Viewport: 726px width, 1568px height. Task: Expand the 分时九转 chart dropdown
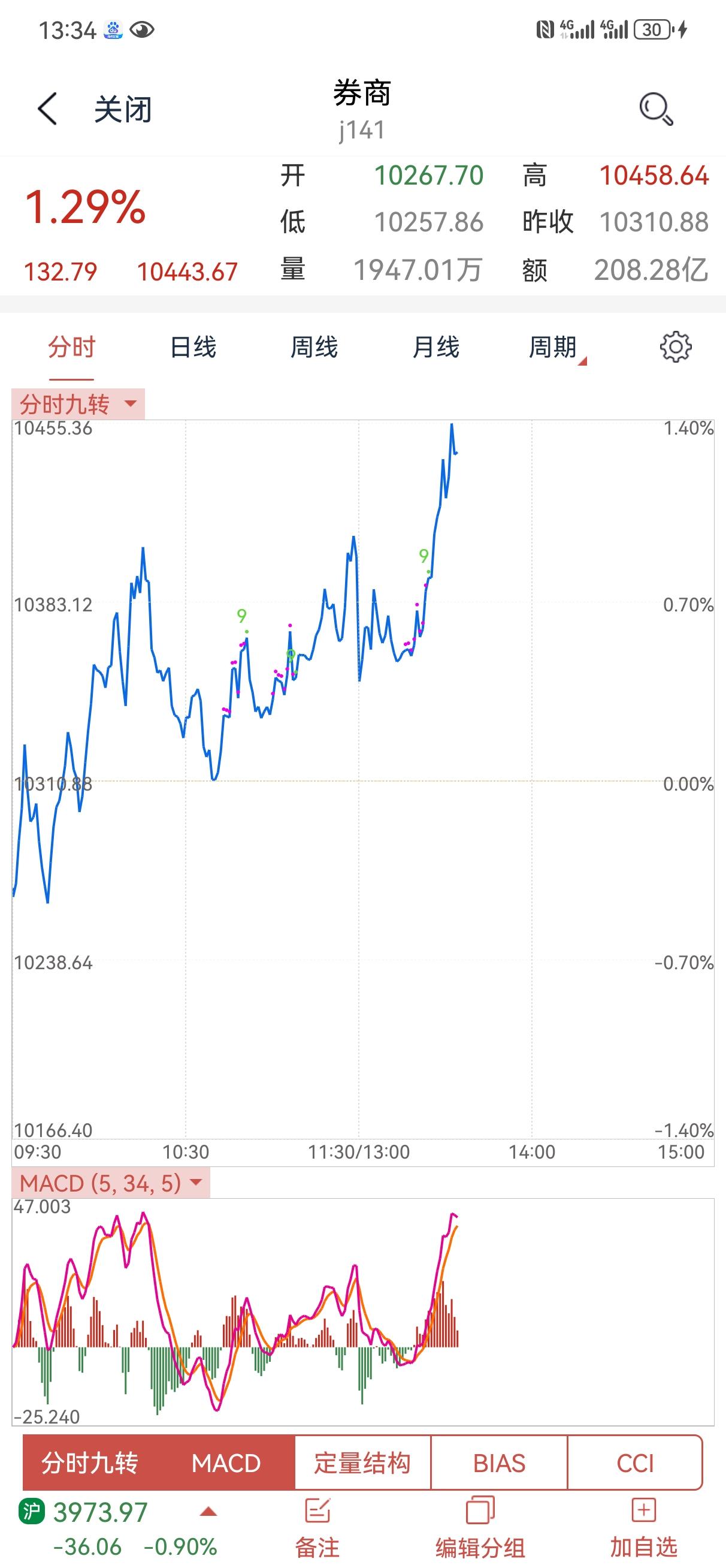(x=78, y=404)
